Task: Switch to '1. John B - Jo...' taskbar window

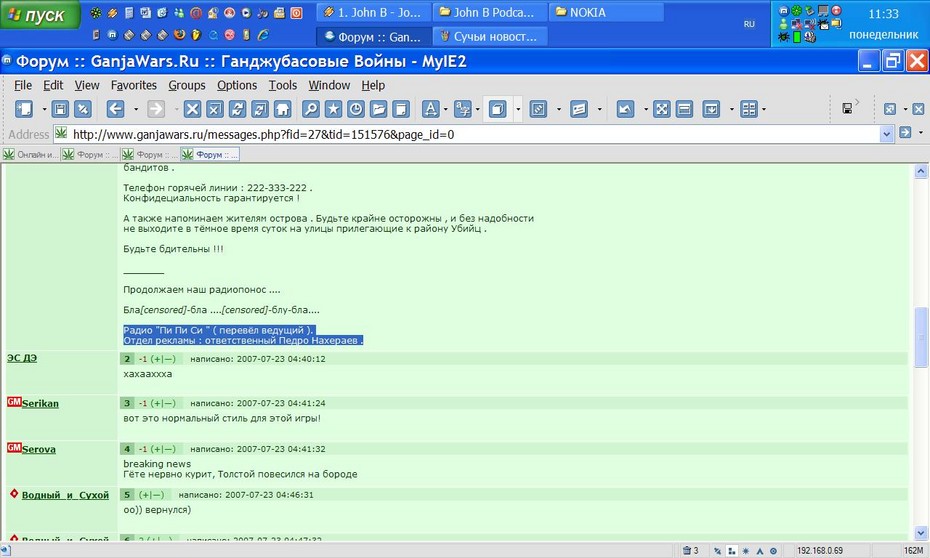Action: click(x=372, y=12)
